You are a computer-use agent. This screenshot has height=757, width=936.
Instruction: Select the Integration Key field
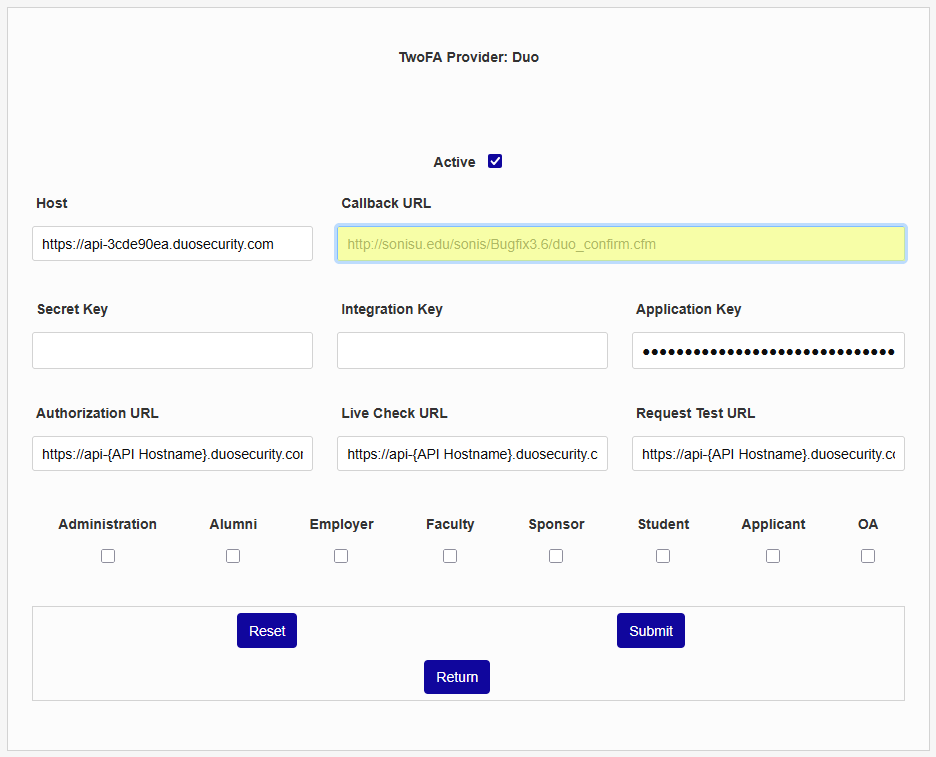point(472,351)
